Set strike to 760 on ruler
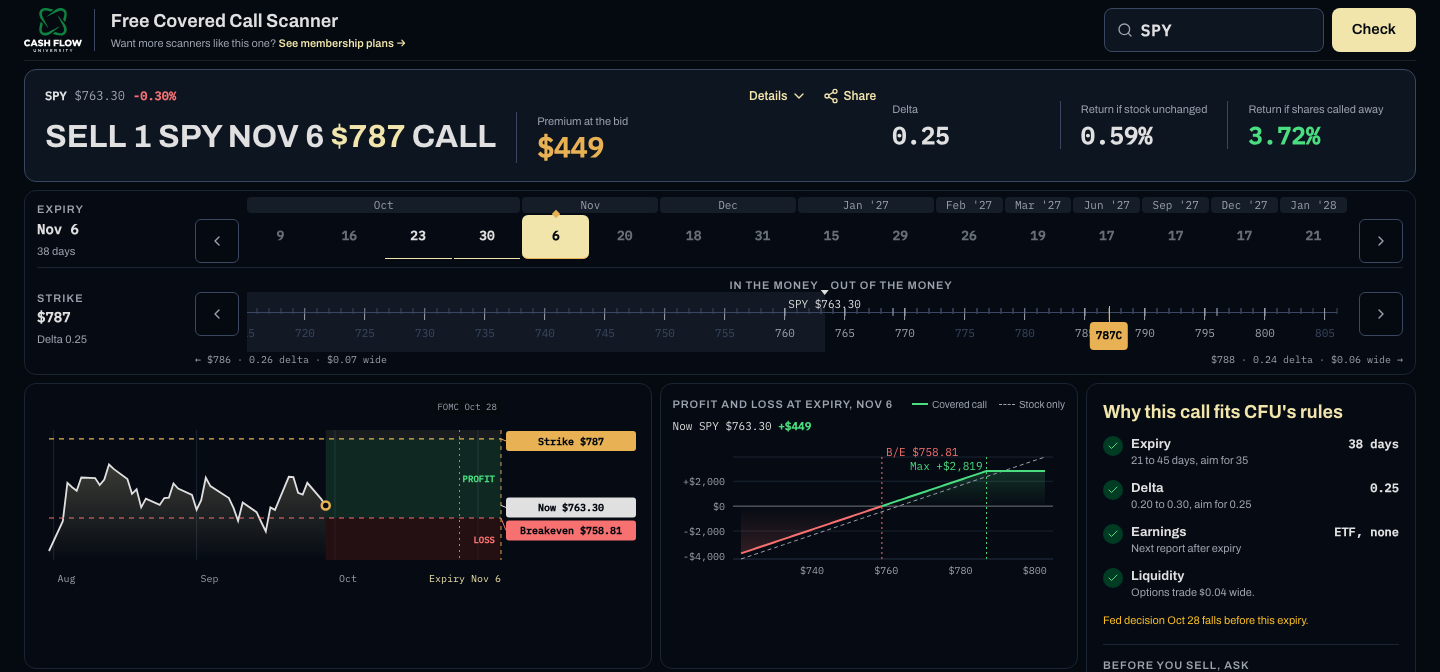Image resolution: width=1440 pixels, height=672 pixels. [x=785, y=334]
